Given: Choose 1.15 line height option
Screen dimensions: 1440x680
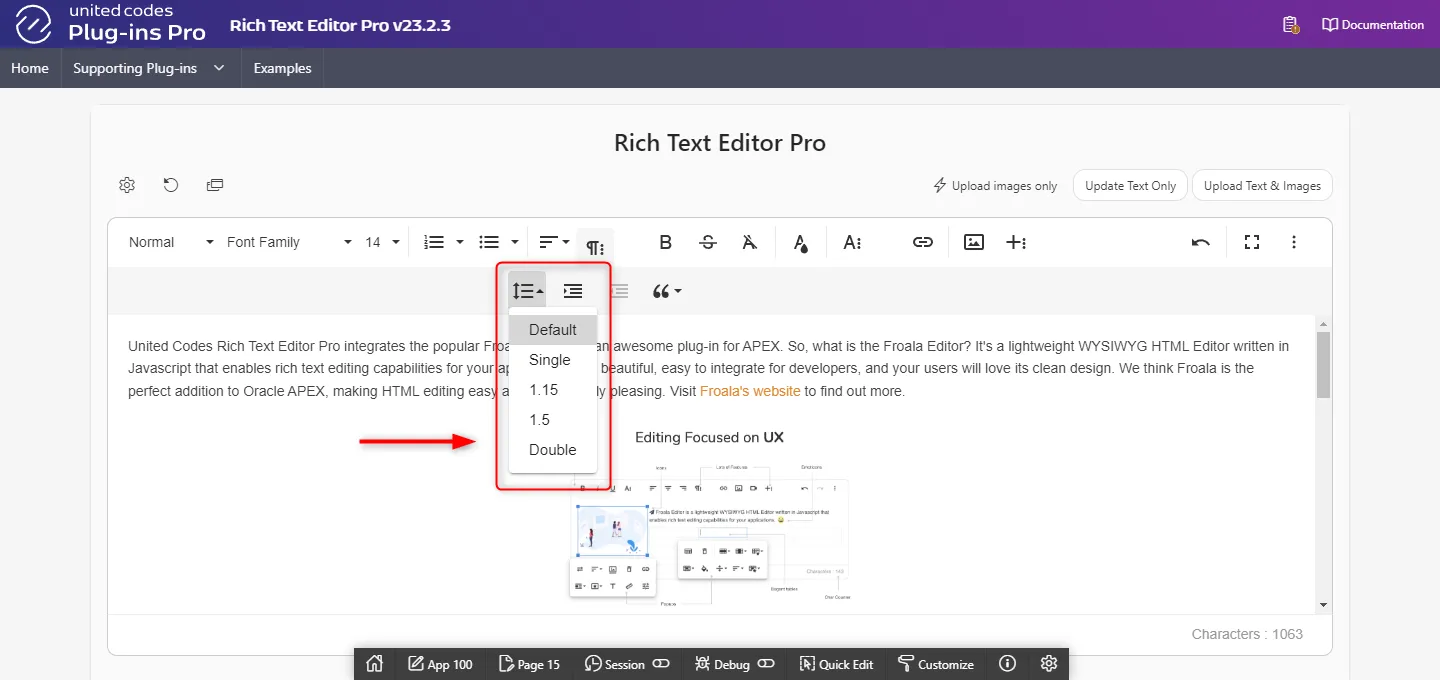Looking at the screenshot, I should click(544, 390).
